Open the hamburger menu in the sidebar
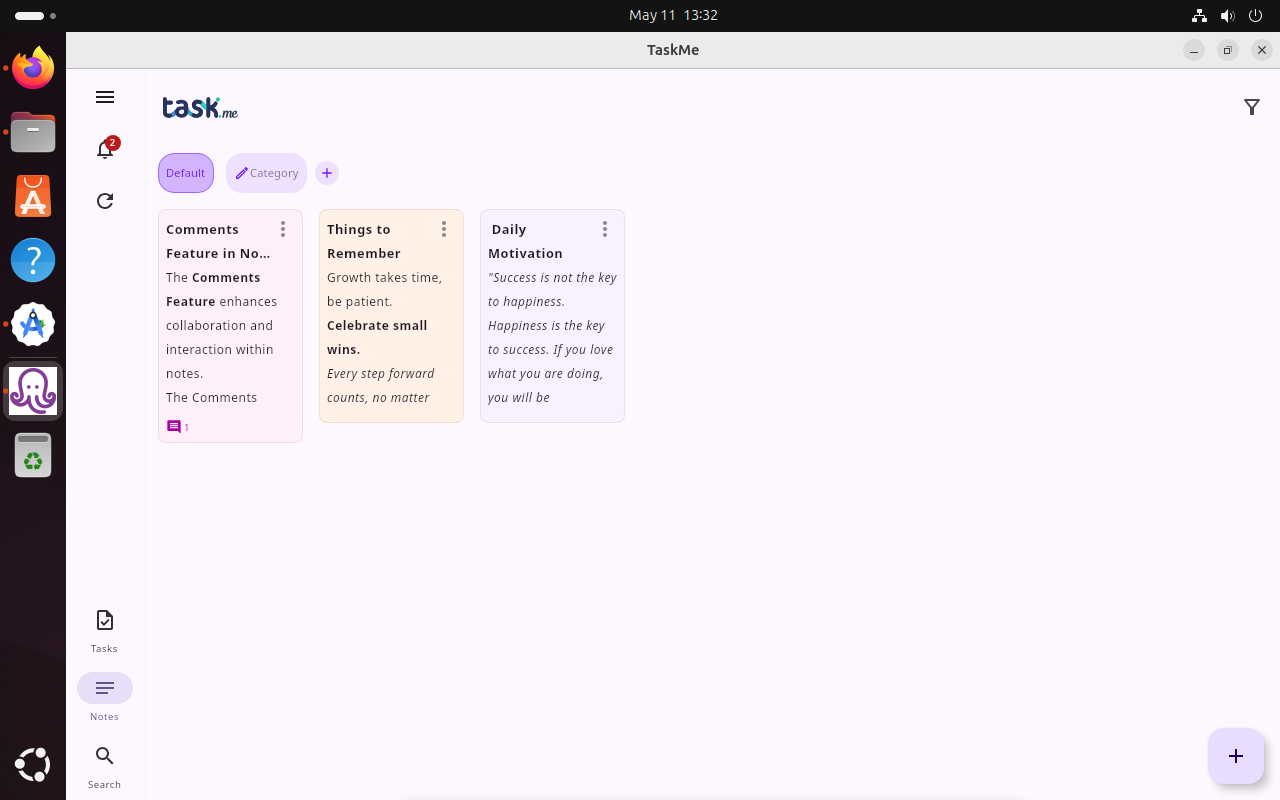 coord(104,97)
